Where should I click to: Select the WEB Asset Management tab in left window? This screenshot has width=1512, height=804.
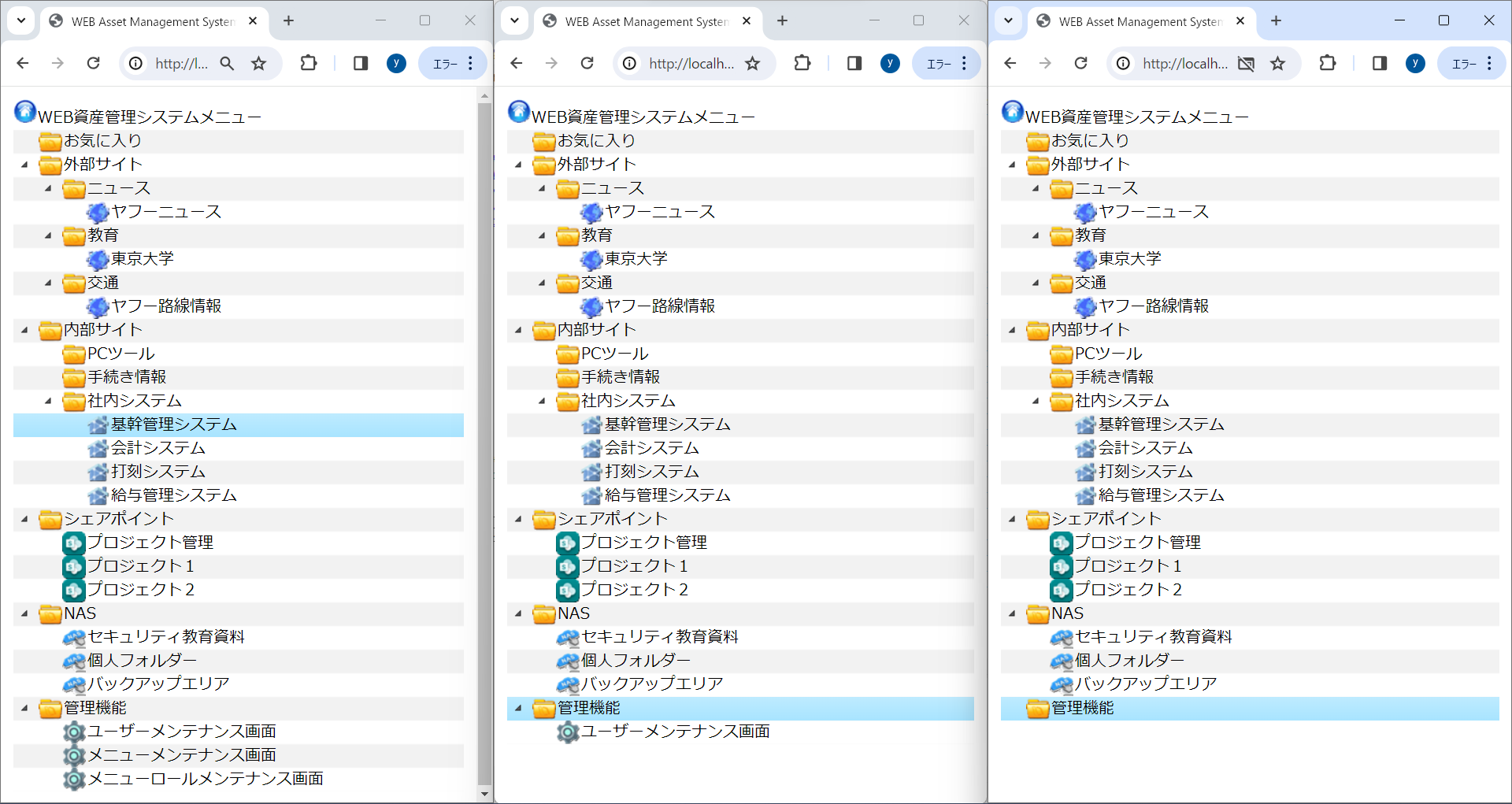click(153, 22)
